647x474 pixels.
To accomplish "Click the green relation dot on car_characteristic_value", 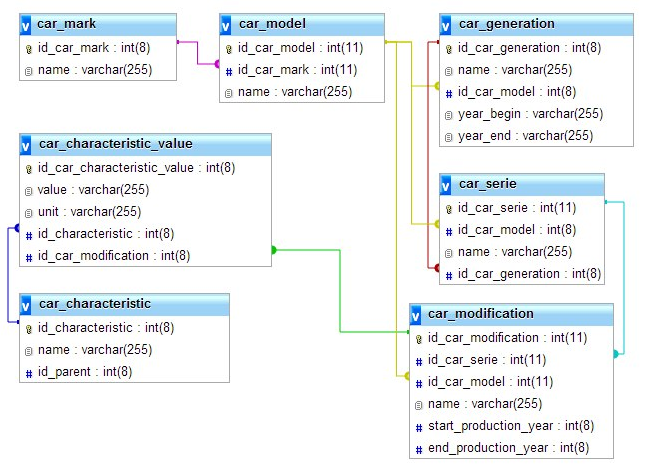I will click(273, 249).
